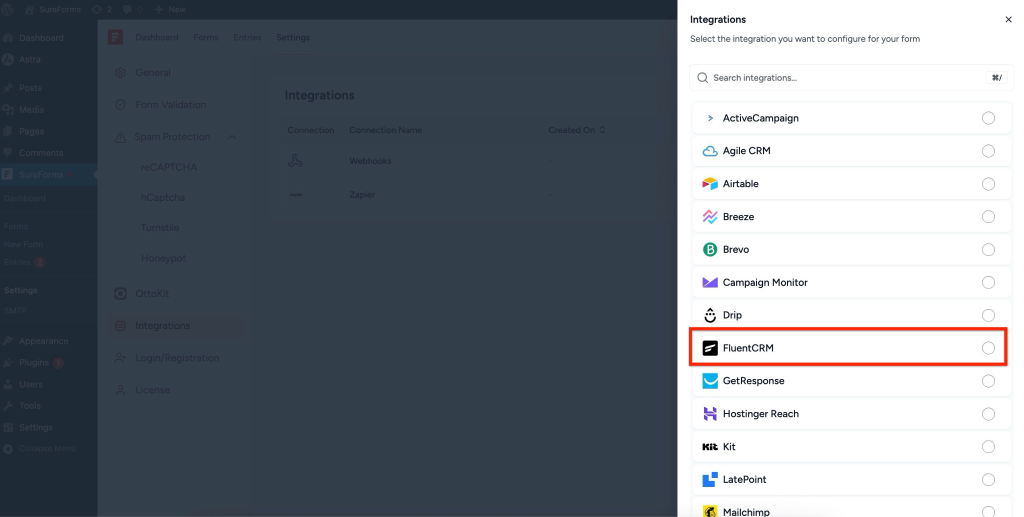This screenshot has height=517, width=1024.
Task: Pick the LatePoint radio button
Action: pyautogui.click(x=988, y=480)
